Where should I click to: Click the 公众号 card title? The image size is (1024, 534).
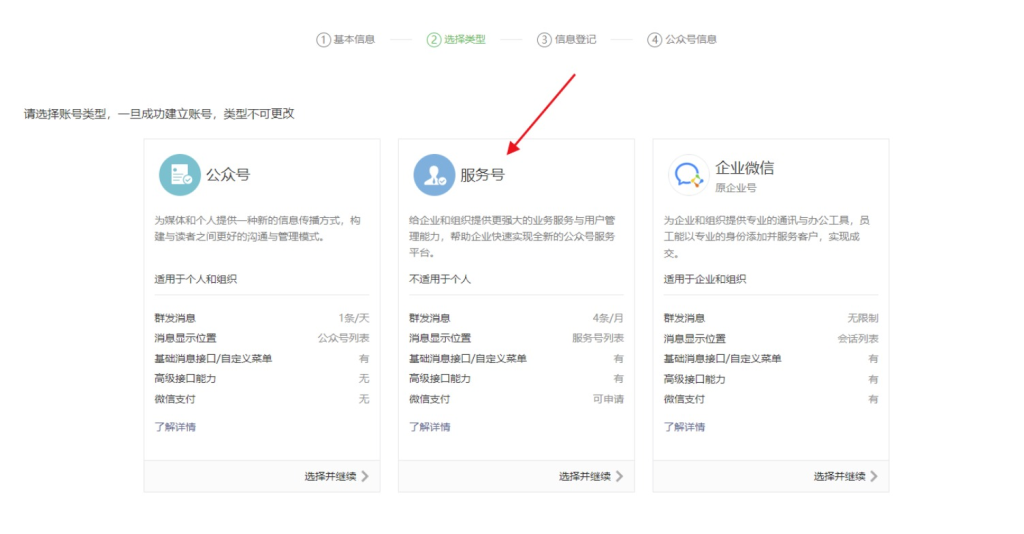point(228,175)
